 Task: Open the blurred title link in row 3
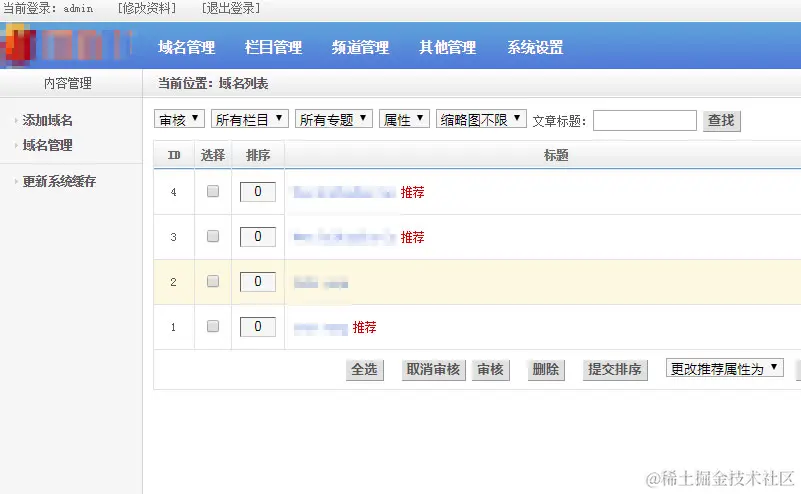coord(344,237)
